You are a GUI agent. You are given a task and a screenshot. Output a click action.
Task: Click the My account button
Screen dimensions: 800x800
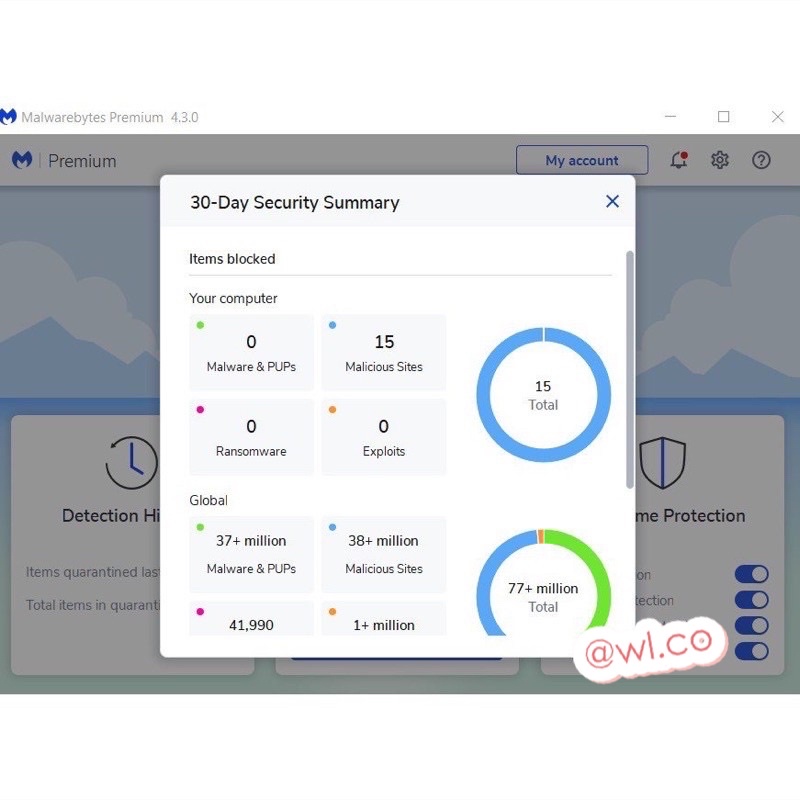click(581, 160)
